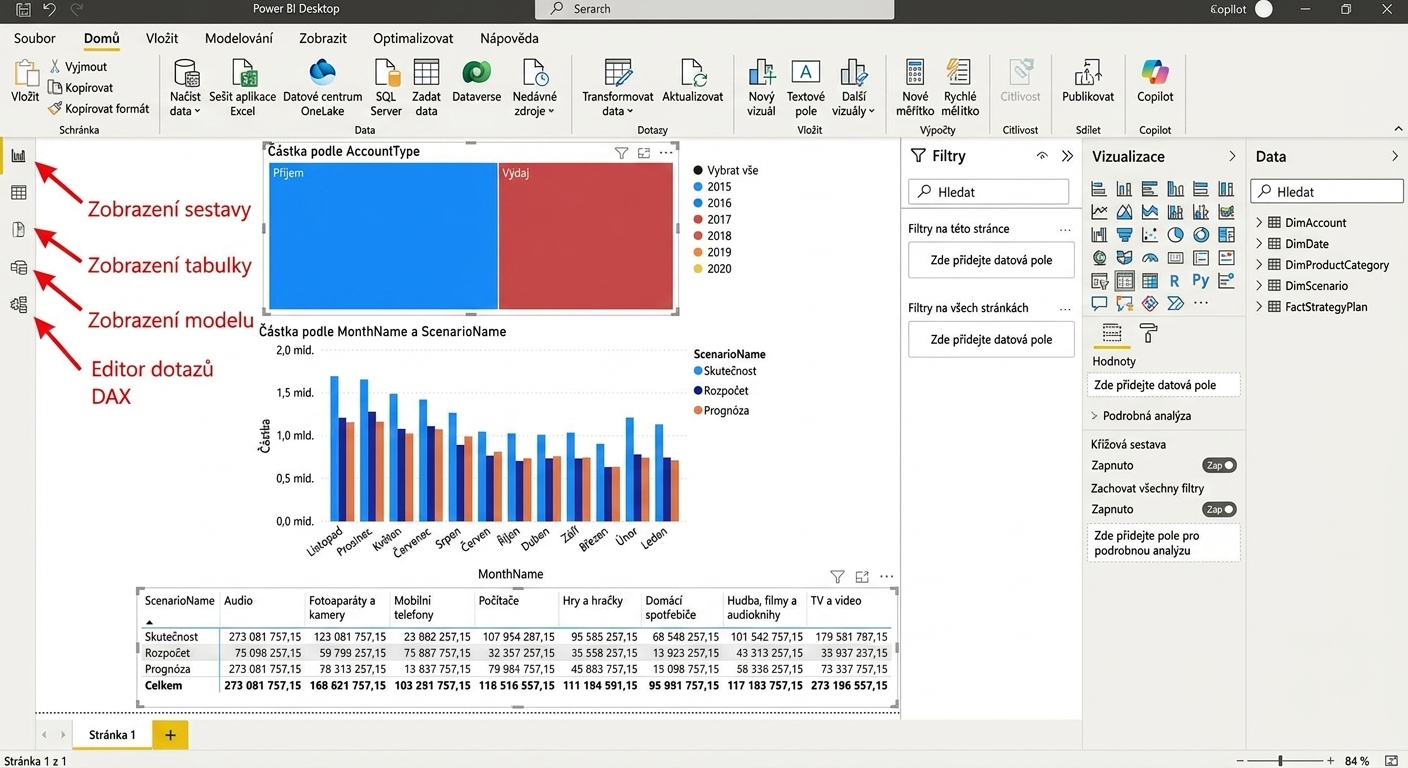Insert a Textové pole
The width and height of the screenshot is (1408, 768).
[806, 88]
